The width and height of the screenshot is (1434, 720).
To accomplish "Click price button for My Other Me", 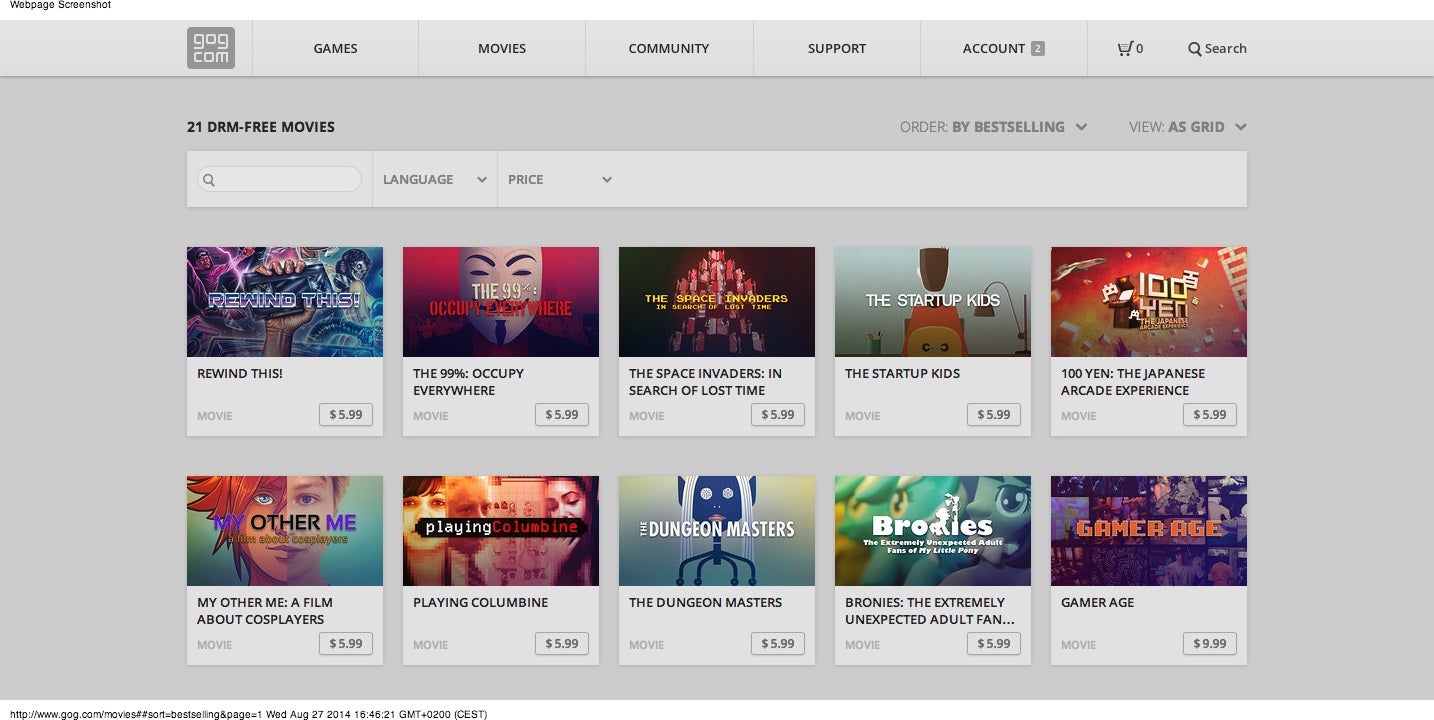I will pos(346,643).
